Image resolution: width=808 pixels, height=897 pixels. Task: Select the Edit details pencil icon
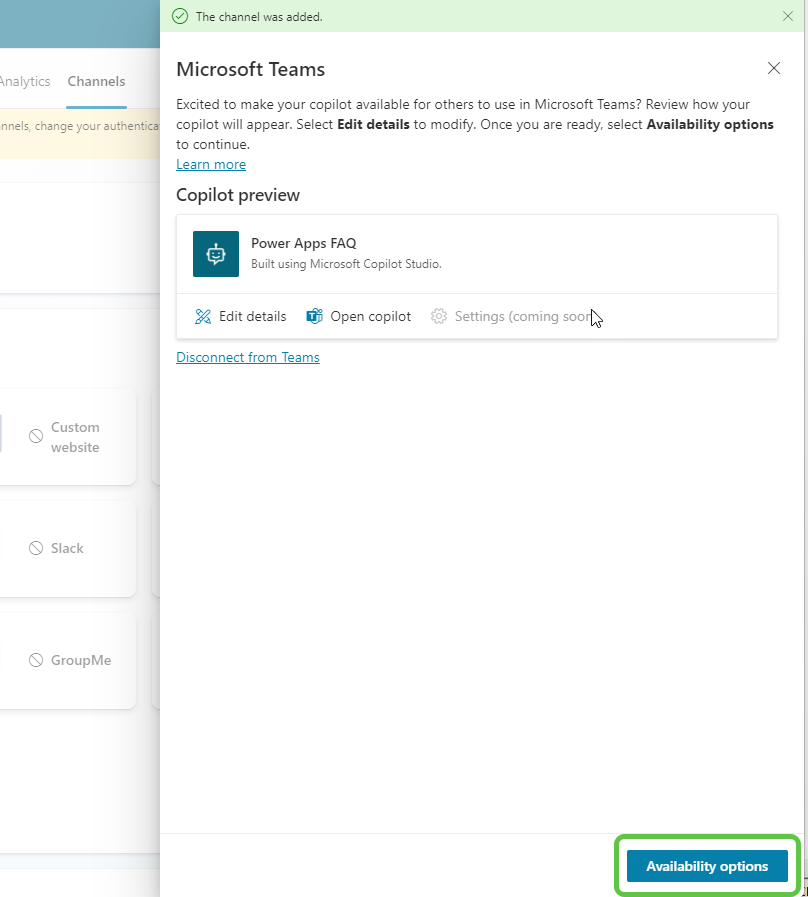[x=203, y=316]
